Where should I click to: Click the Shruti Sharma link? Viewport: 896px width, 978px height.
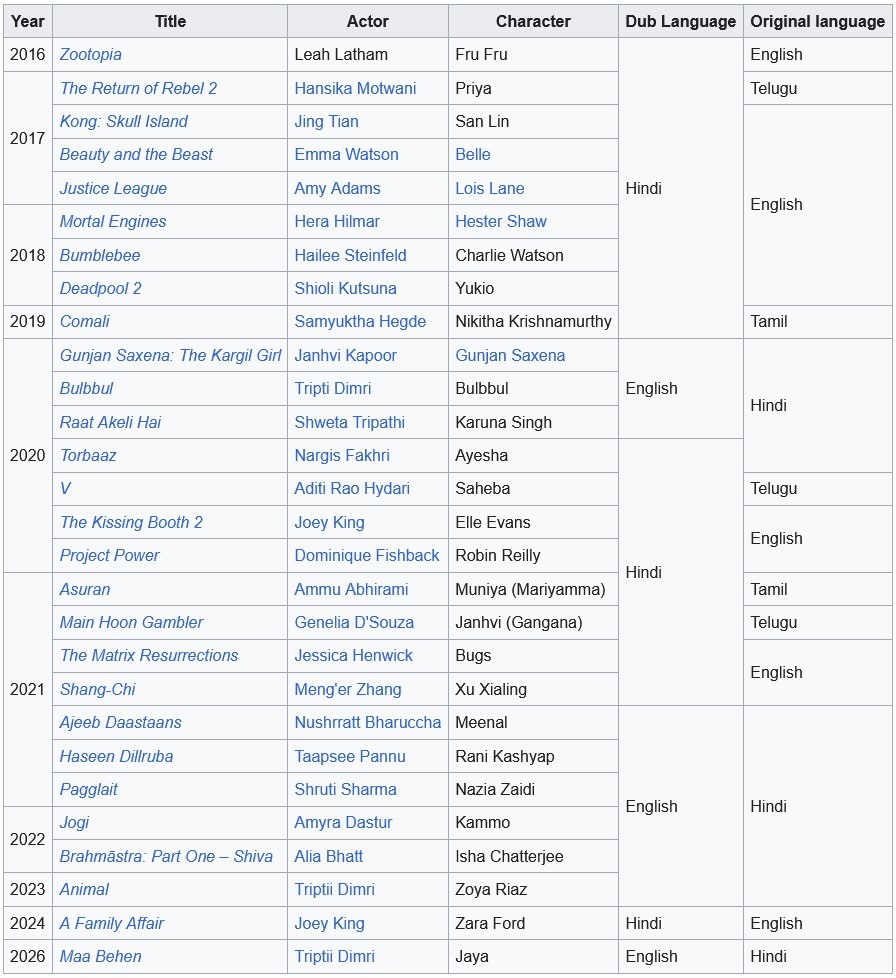coord(345,789)
